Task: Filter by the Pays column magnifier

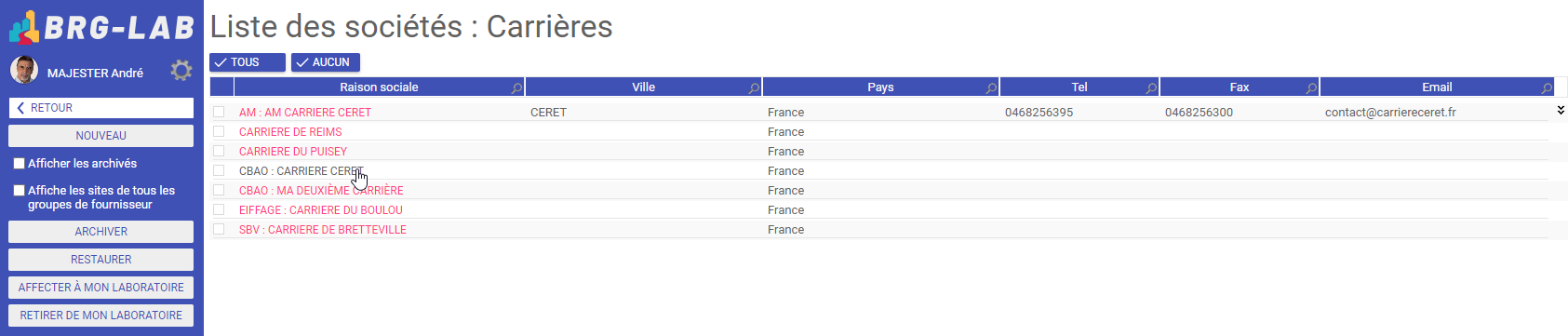Action: tap(991, 87)
